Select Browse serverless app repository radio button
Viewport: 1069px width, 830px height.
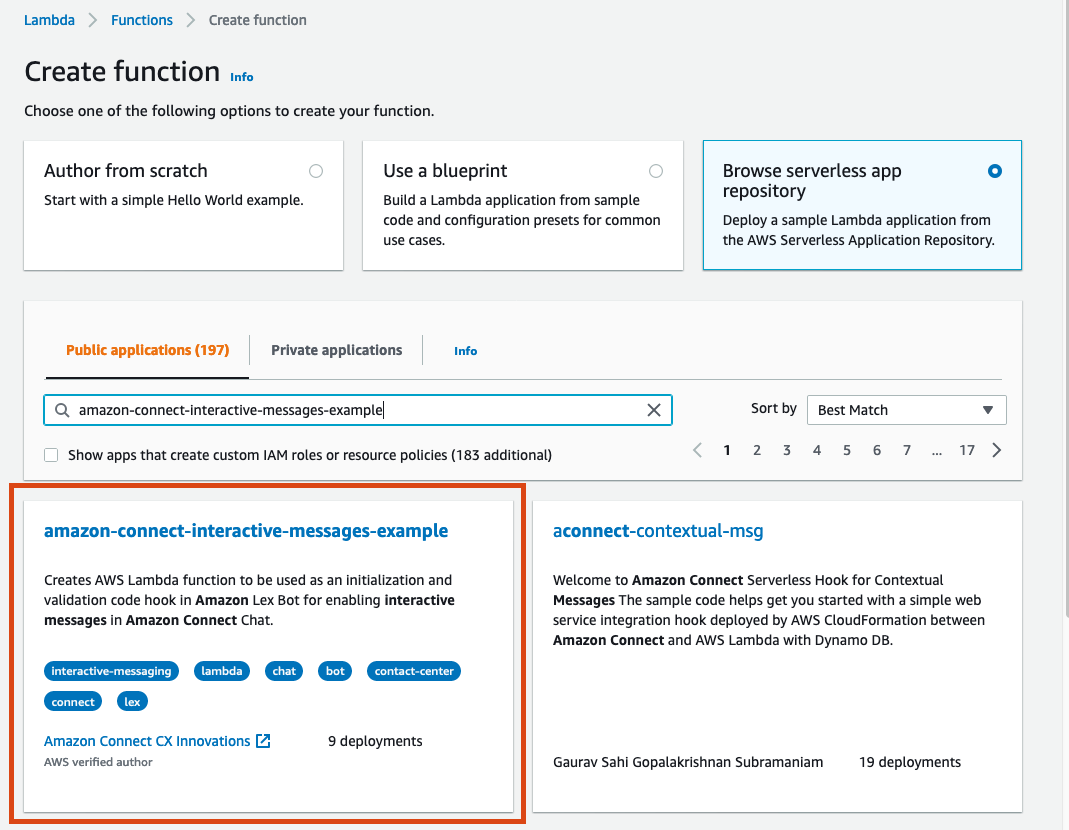(995, 171)
